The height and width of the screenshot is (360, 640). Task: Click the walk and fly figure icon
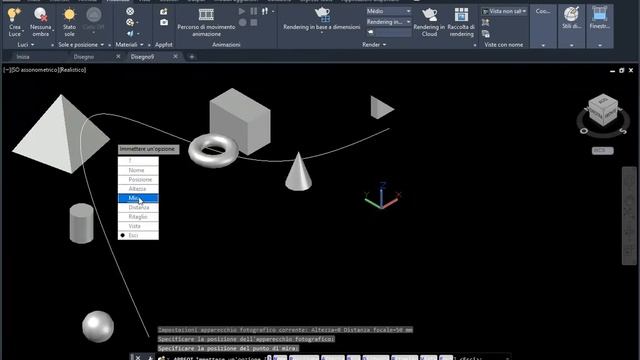click(265, 11)
